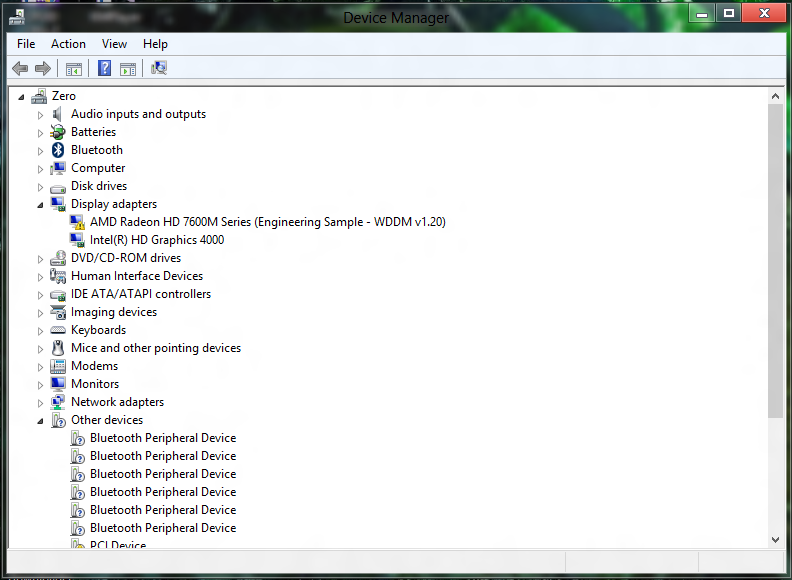Image resolution: width=792 pixels, height=580 pixels.
Task: Toggle the action pane toolbar icon
Action: pyautogui.click(x=128, y=69)
